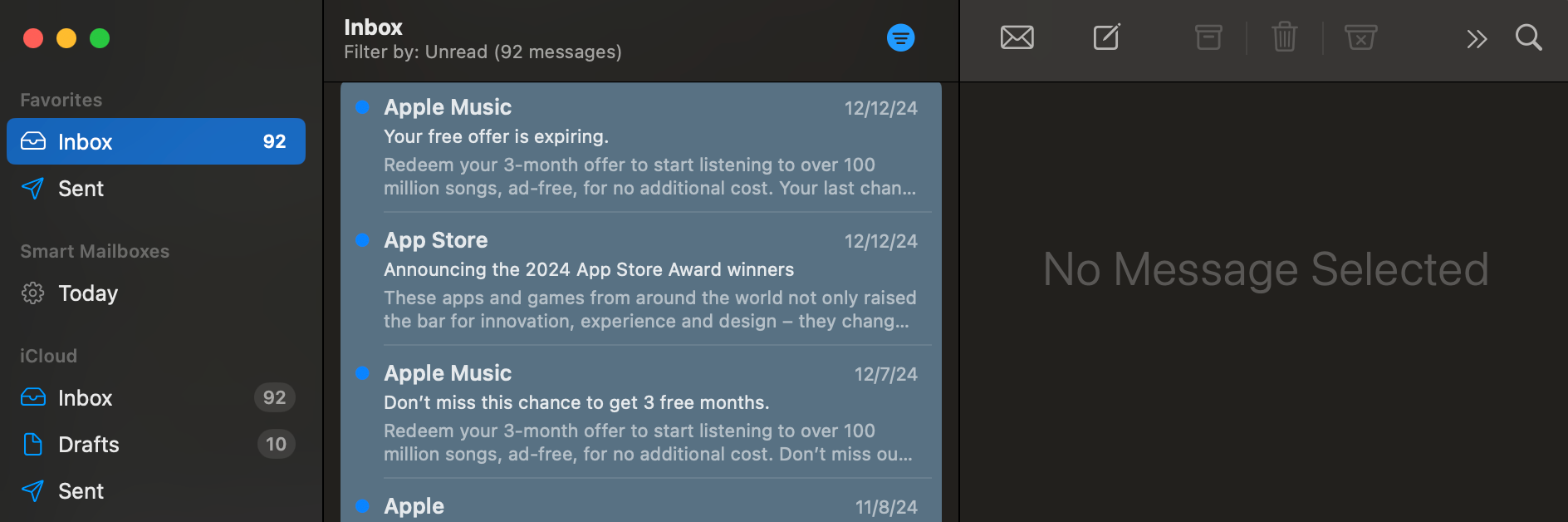Toggle the blue Unread filter button
This screenshot has height=522, width=1568.
(x=900, y=37)
